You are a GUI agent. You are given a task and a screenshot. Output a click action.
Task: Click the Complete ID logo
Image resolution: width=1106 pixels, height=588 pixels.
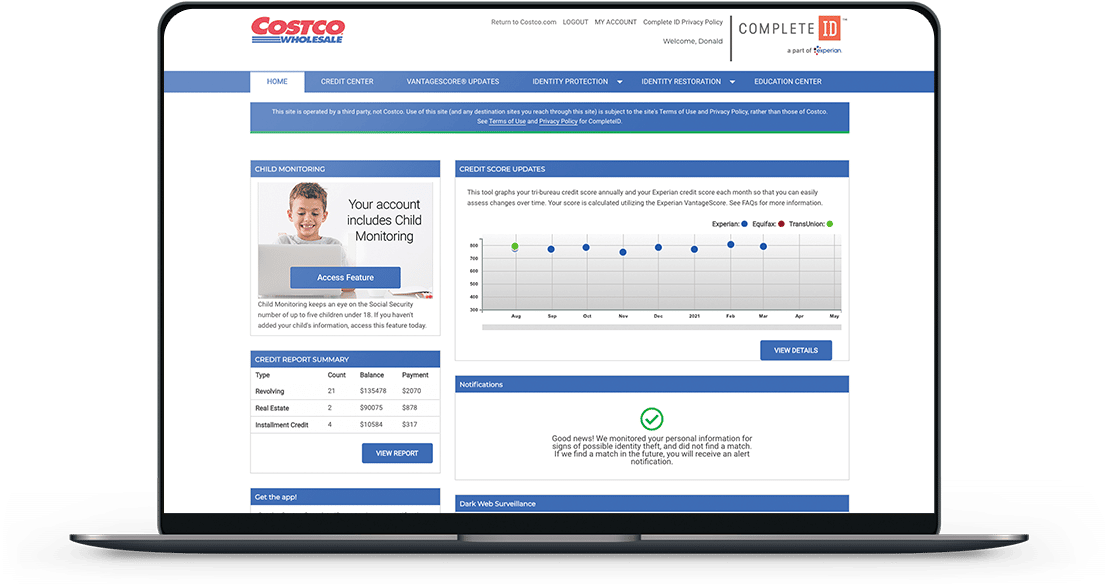point(789,28)
